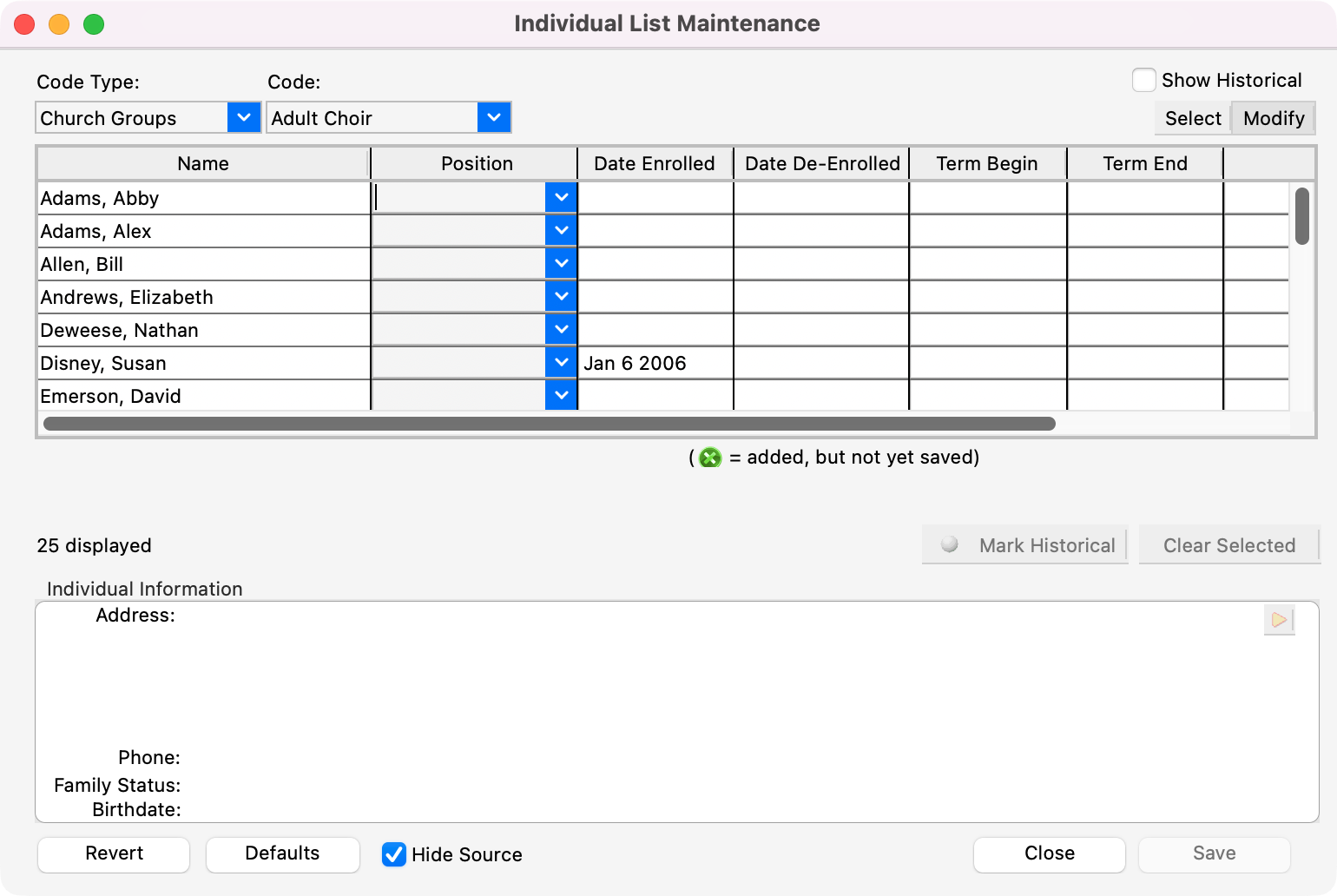1337x896 pixels.
Task: Click the Mark Historical button
Action: pos(1024,545)
